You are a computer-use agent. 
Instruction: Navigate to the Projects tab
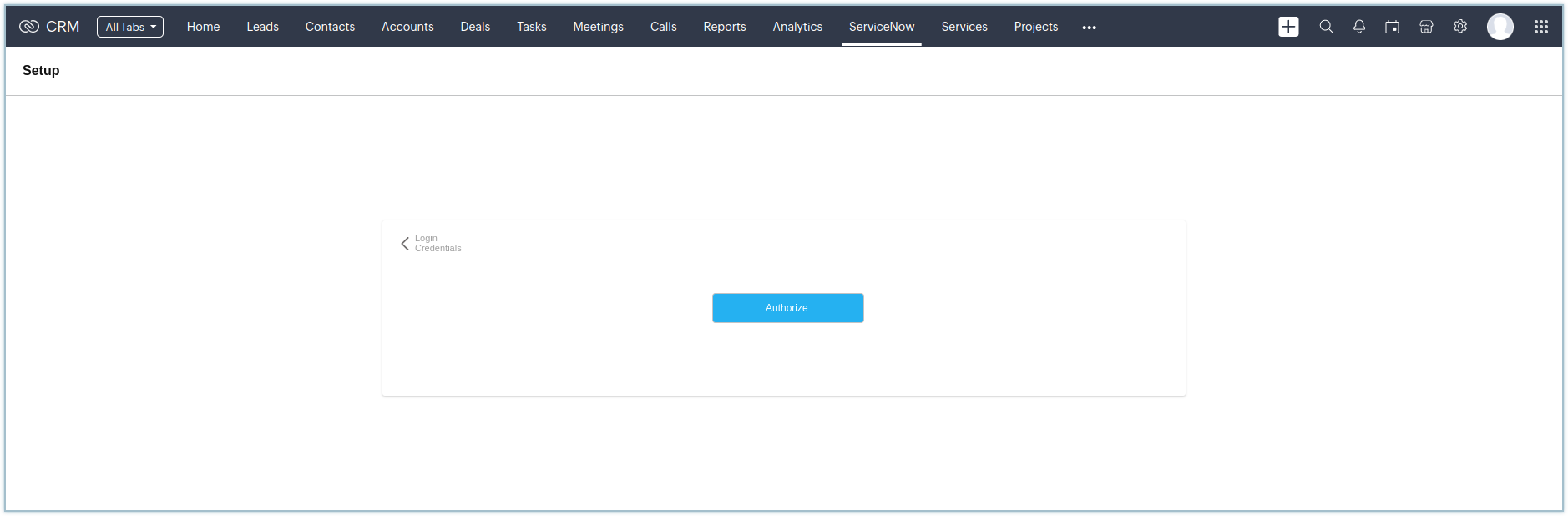pyautogui.click(x=1035, y=27)
